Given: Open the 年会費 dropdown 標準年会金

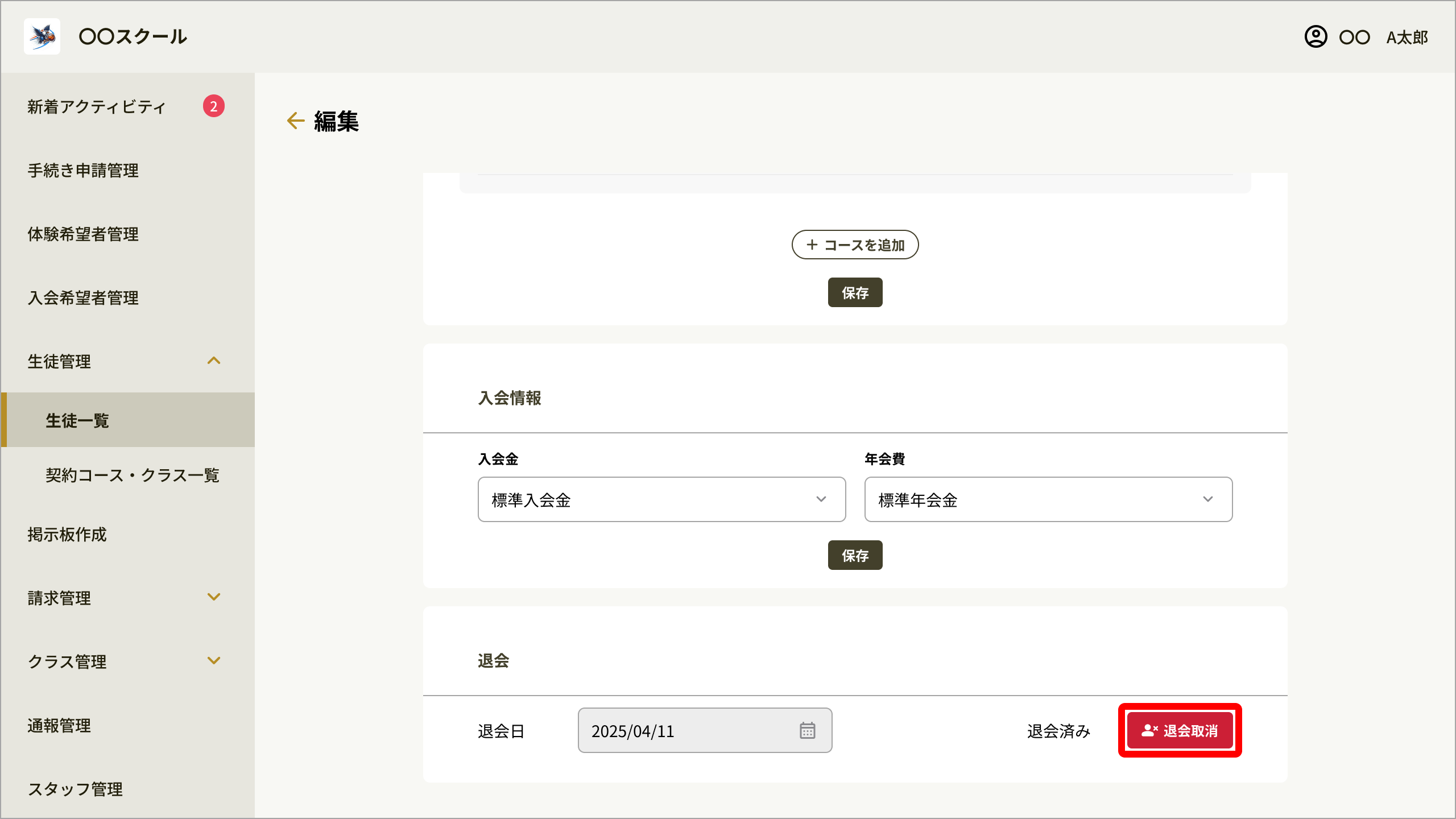Looking at the screenshot, I should coord(1048,499).
